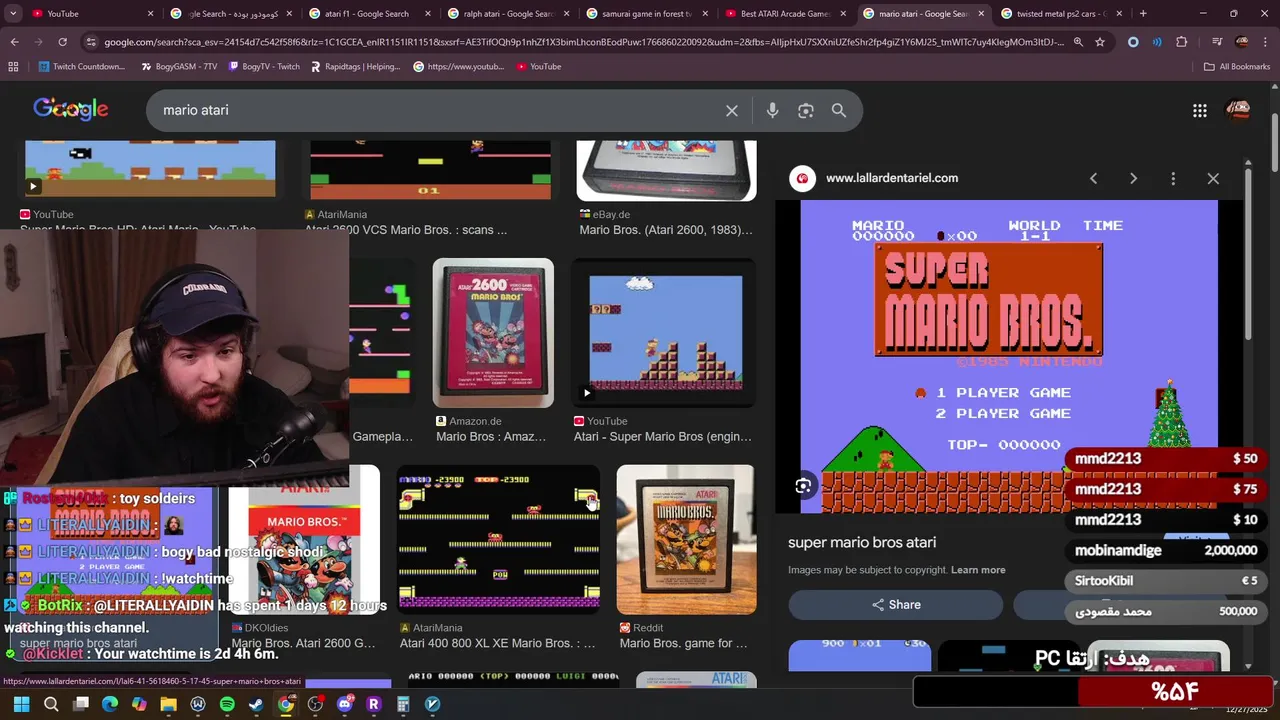Screen dimensions: 1280x720
Task: Close the image preview panel
Action: [x=1213, y=178]
